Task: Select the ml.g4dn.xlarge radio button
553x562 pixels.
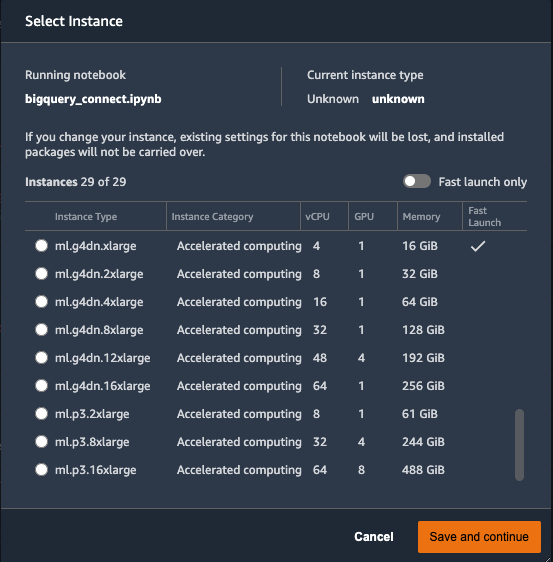Action: [42, 246]
